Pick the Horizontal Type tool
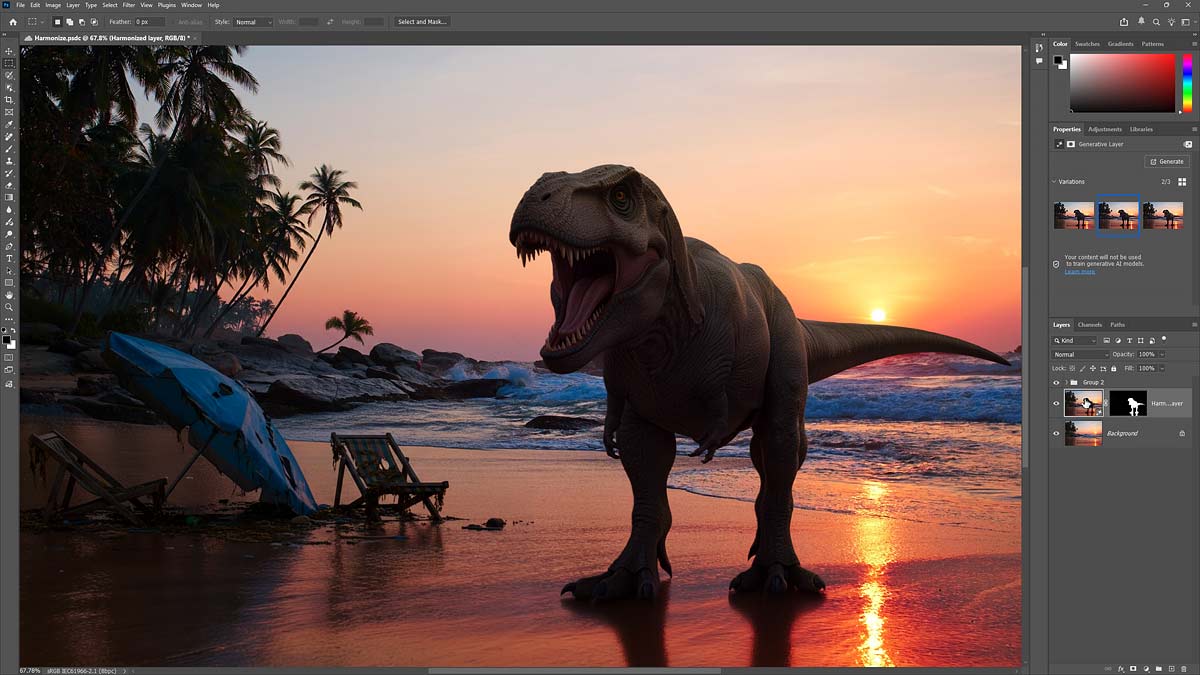This screenshot has width=1200, height=675. click(x=9, y=258)
